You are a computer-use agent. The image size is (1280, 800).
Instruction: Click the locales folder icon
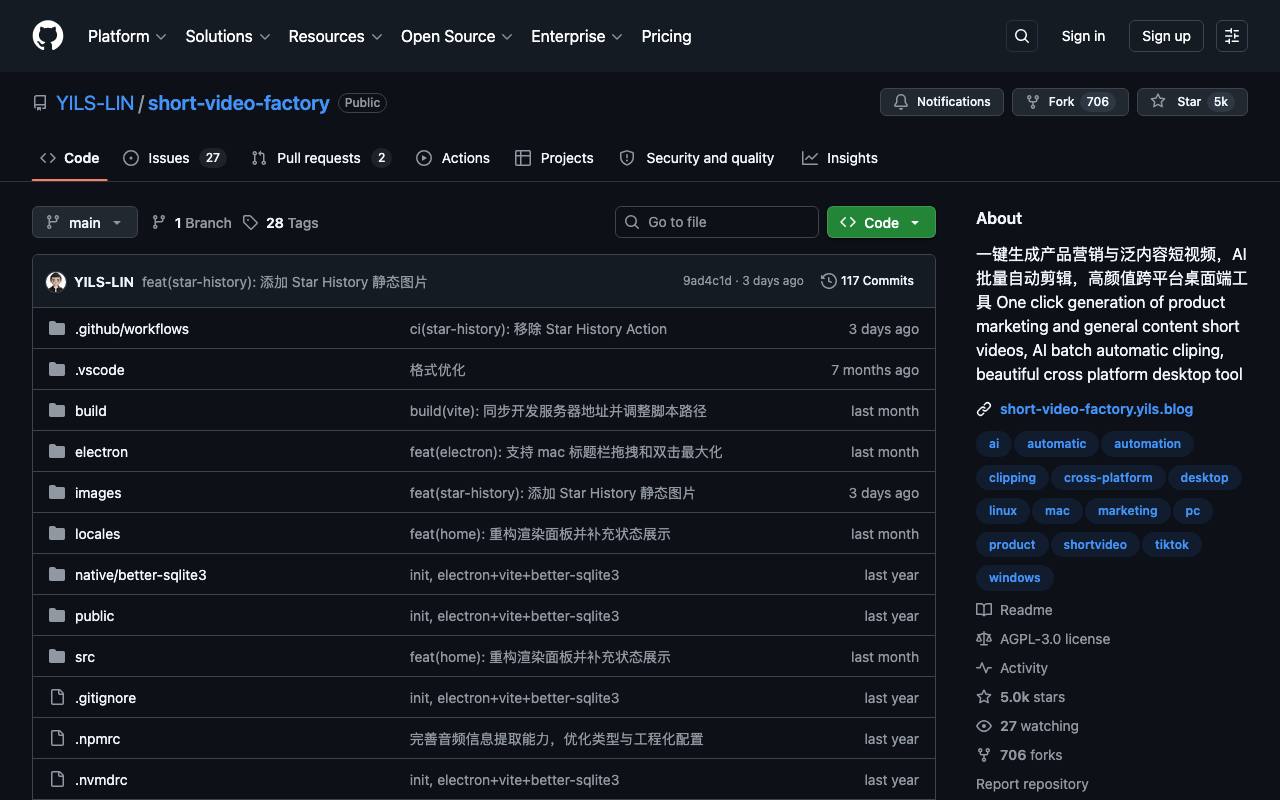[57, 533]
